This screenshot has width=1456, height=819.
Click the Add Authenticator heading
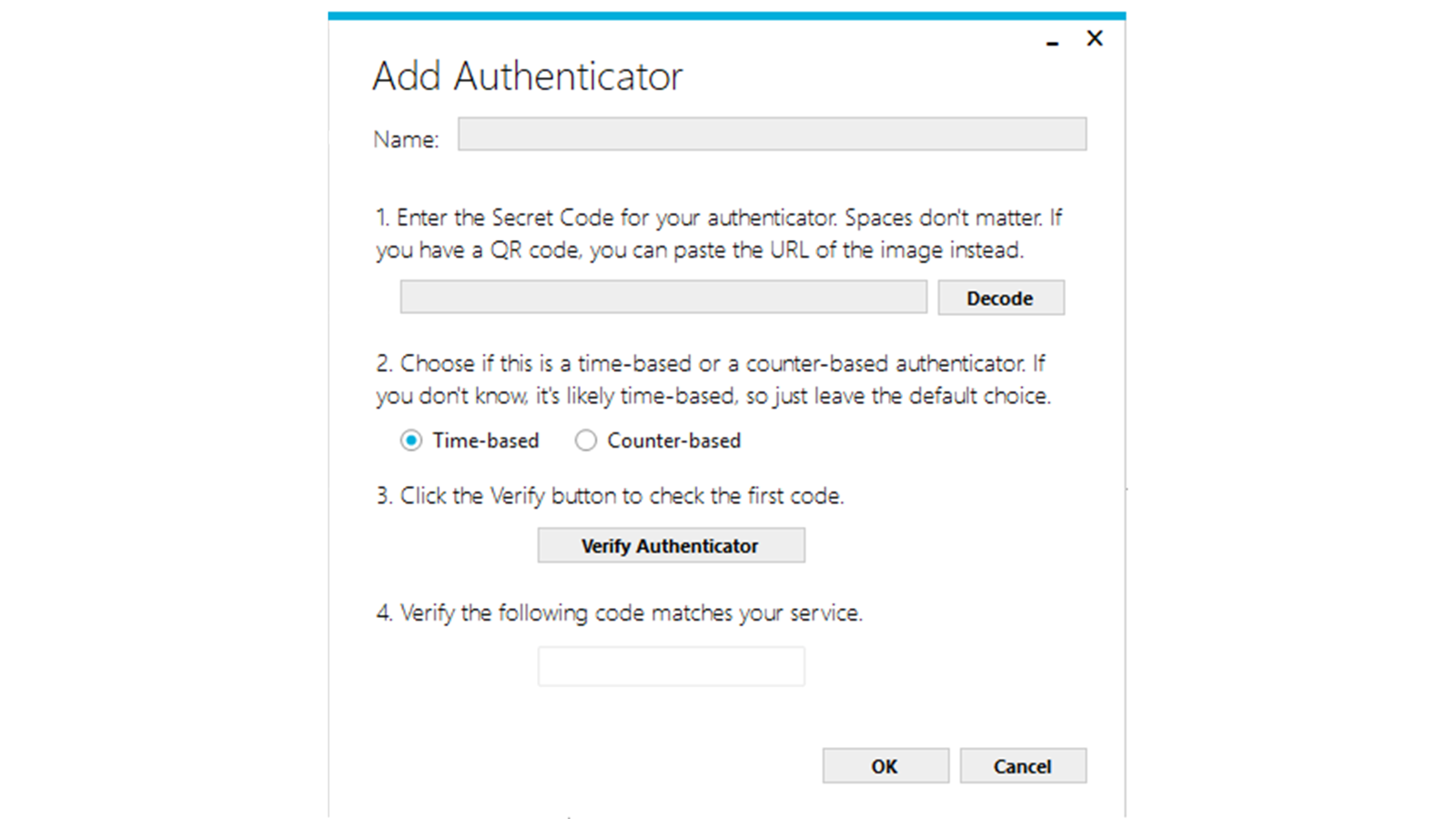(x=527, y=76)
